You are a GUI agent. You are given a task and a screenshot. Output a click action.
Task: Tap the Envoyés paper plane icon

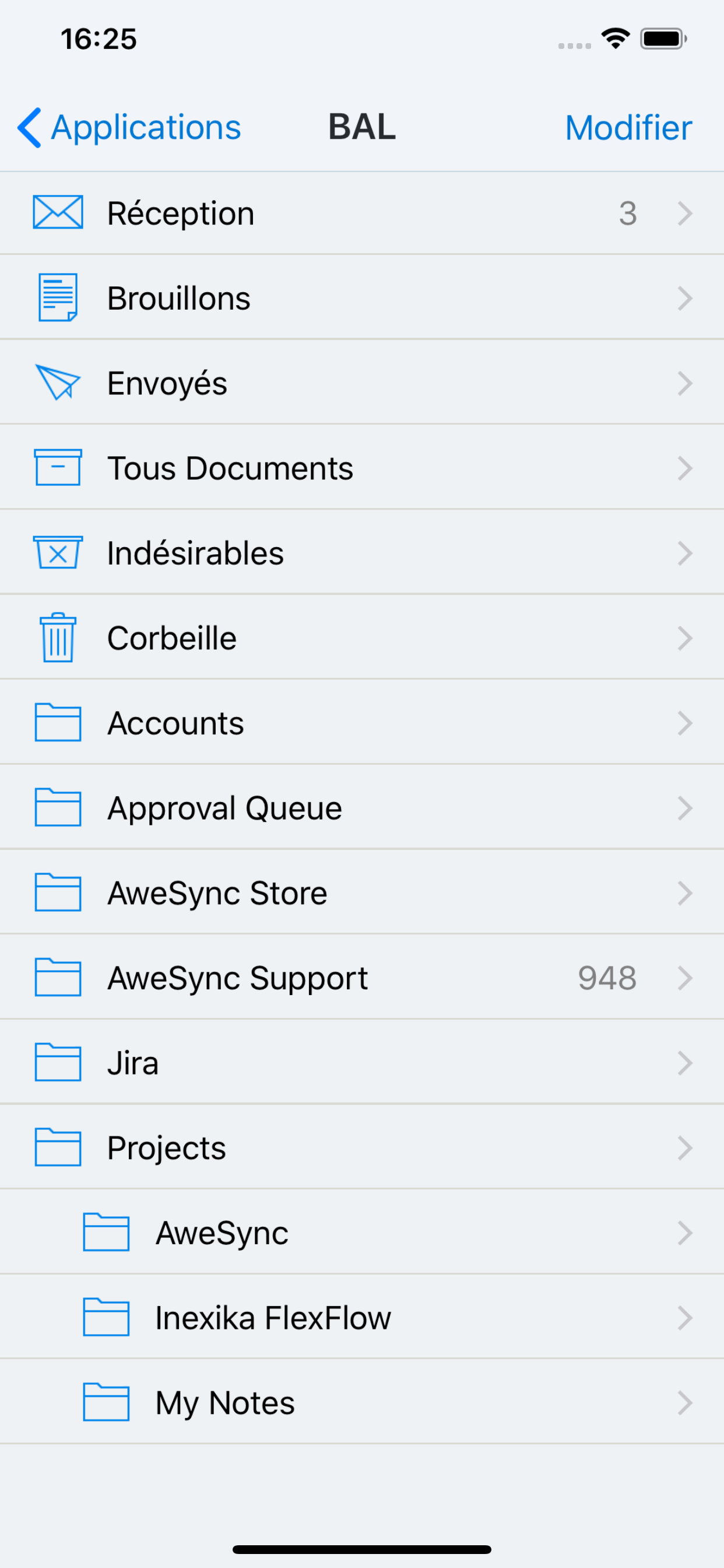click(x=58, y=382)
